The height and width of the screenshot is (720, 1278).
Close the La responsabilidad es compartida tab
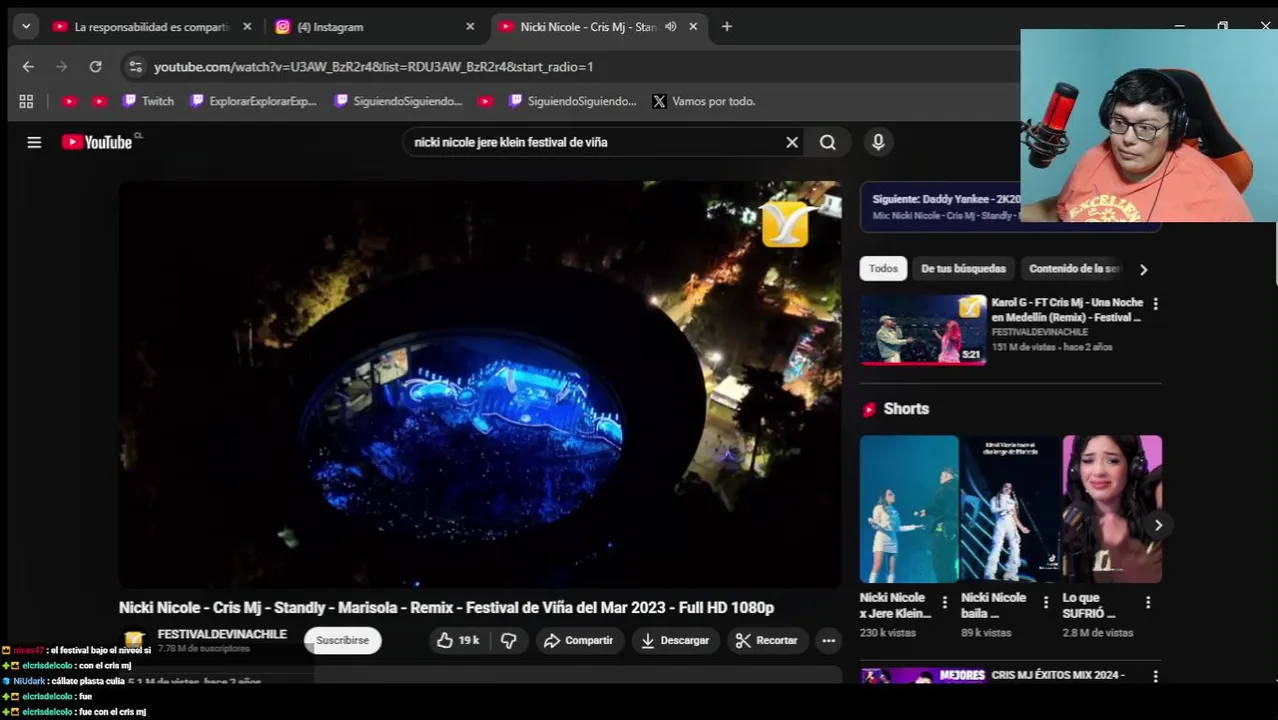[x=247, y=27]
